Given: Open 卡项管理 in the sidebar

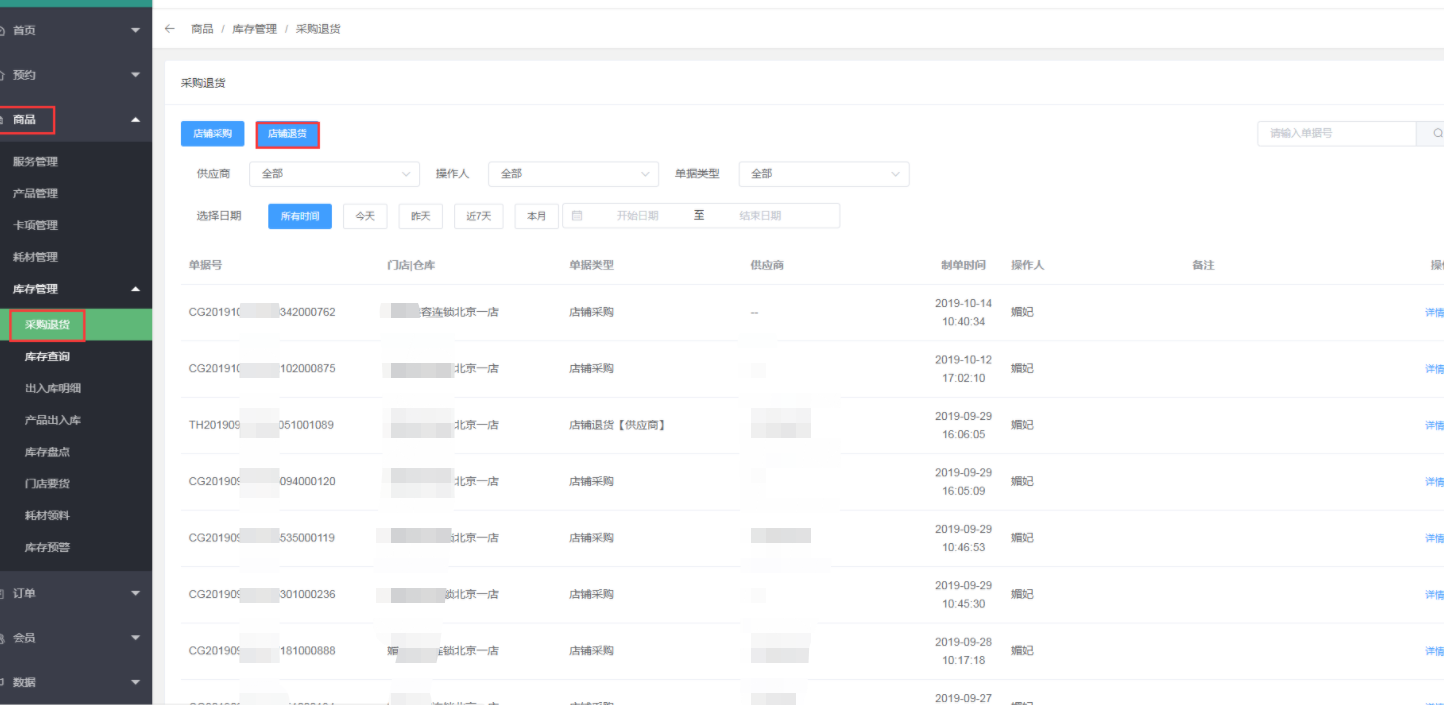Looking at the screenshot, I should click(35, 226).
